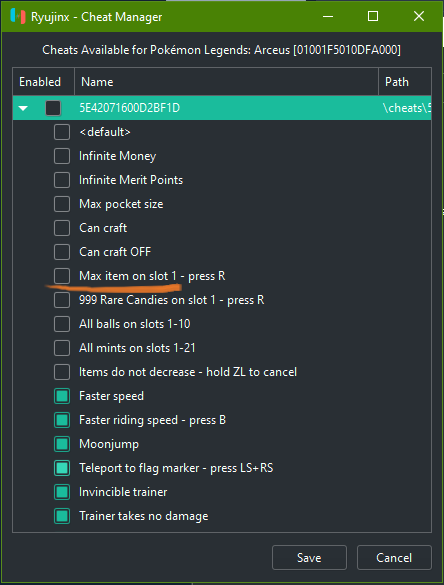Enable the Infinite Money checkbox
The width and height of the screenshot is (444, 585).
tap(62, 156)
